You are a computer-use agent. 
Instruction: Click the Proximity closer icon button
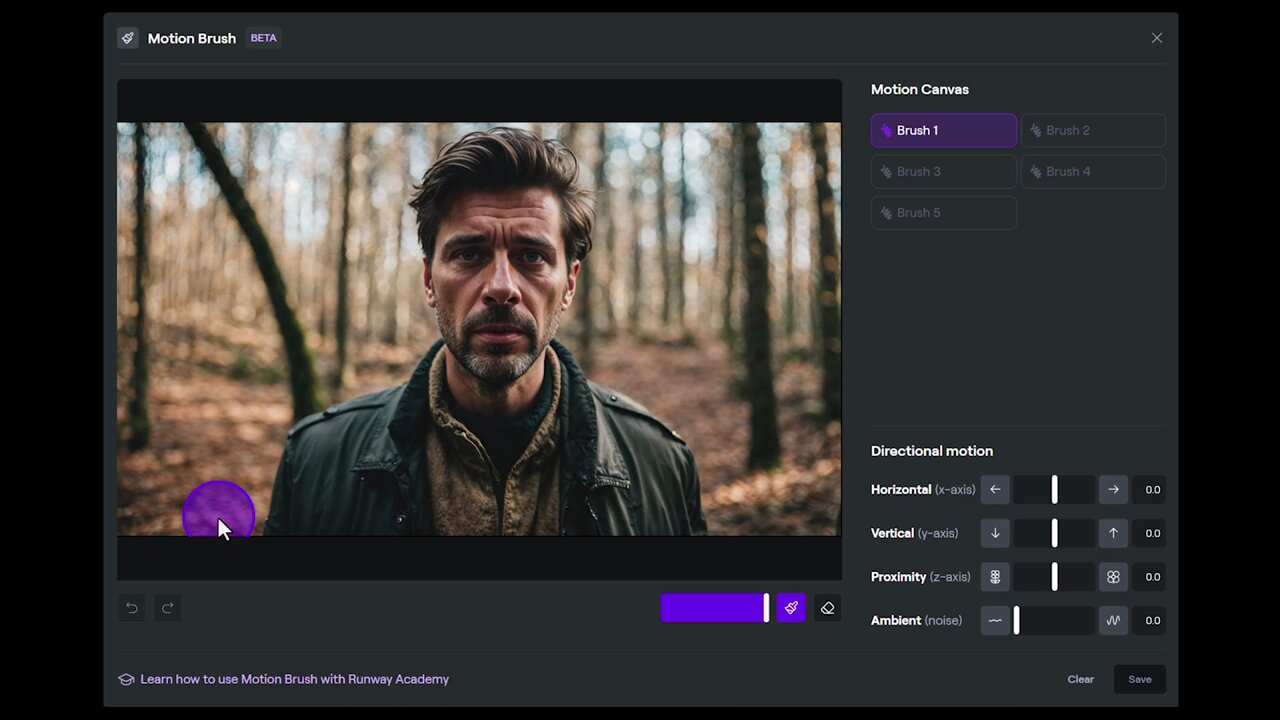coord(1113,577)
